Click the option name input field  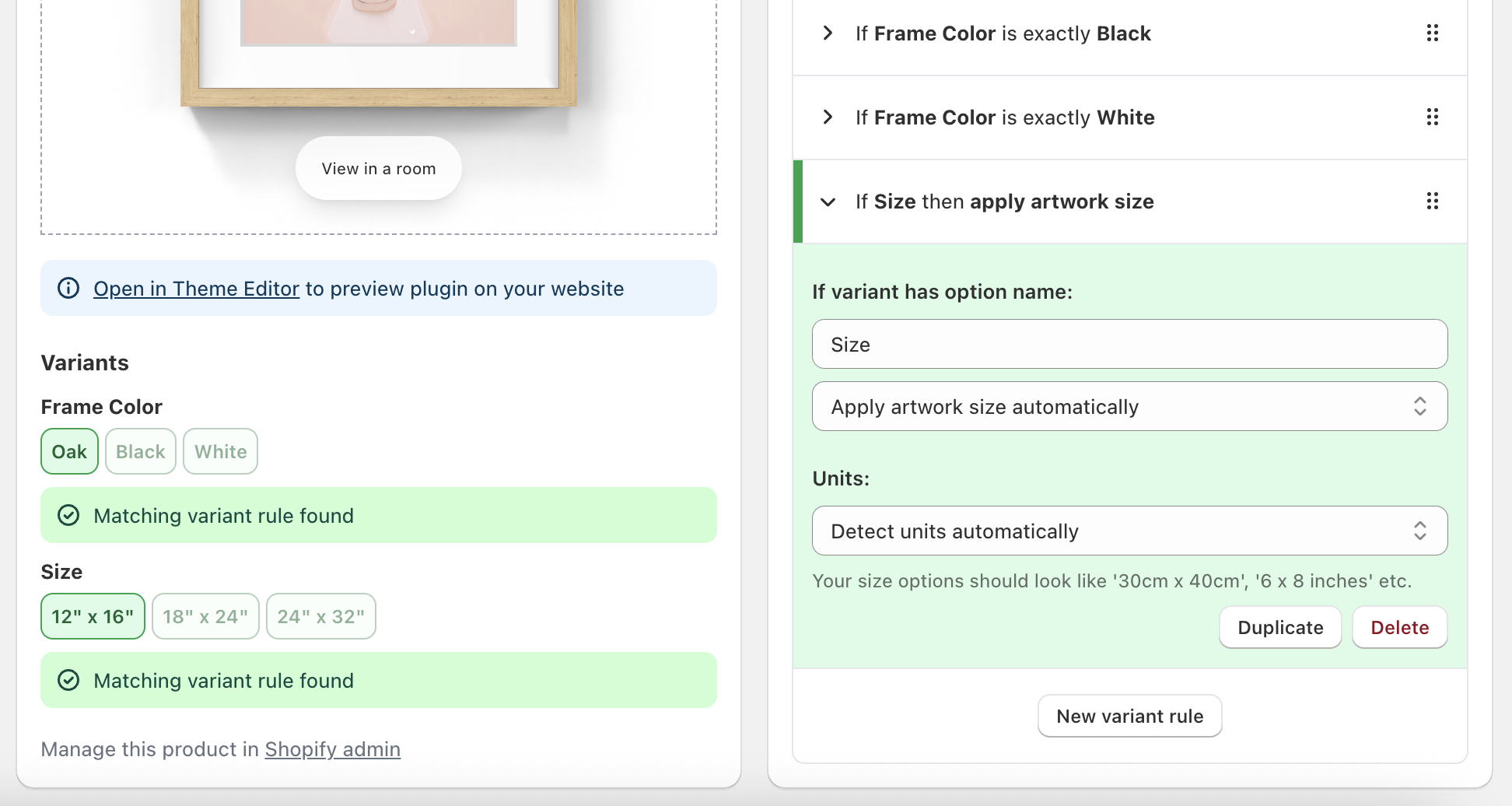point(1129,345)
